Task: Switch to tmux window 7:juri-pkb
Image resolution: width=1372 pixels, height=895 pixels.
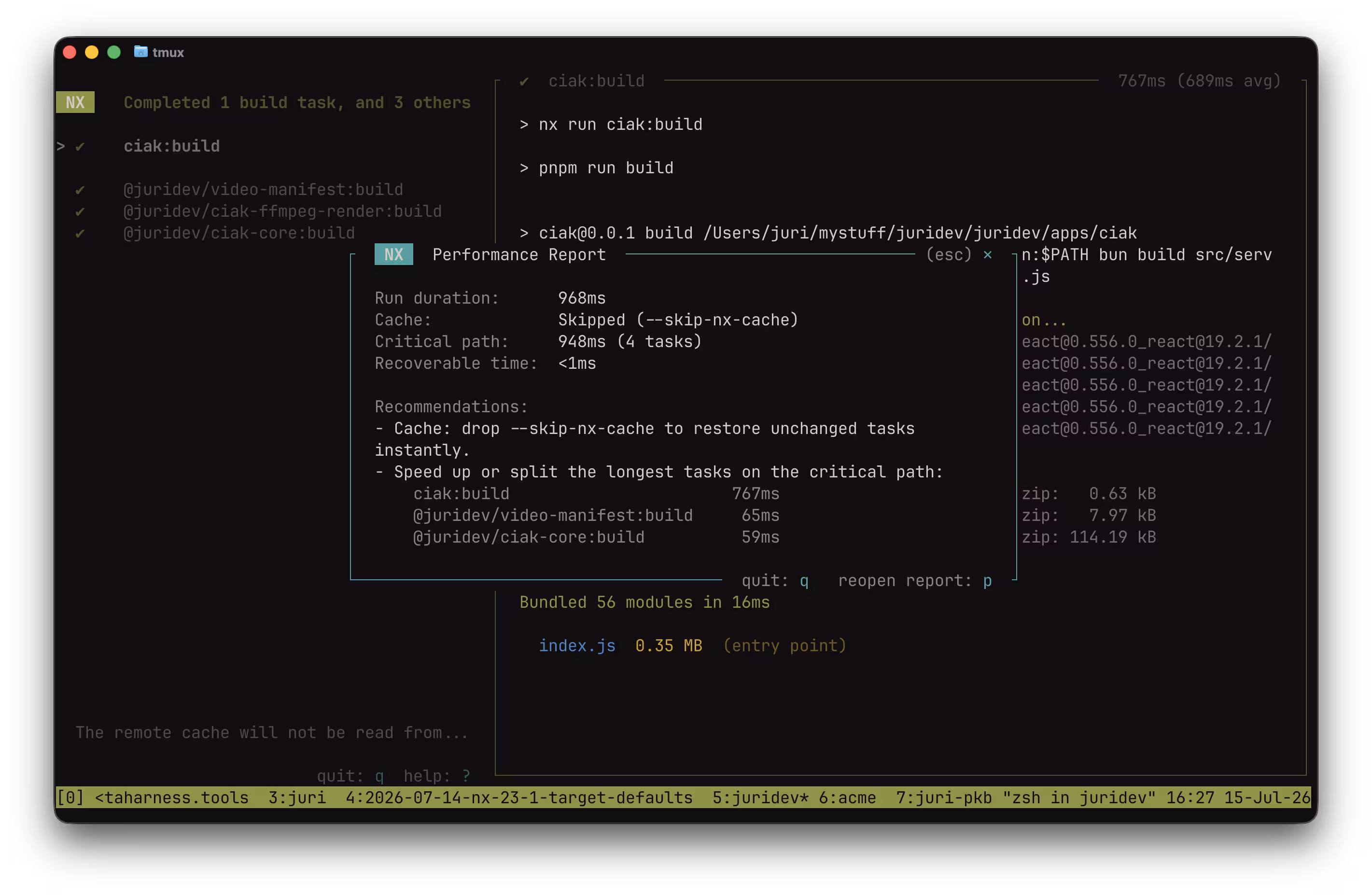Action: click(944, 797)
